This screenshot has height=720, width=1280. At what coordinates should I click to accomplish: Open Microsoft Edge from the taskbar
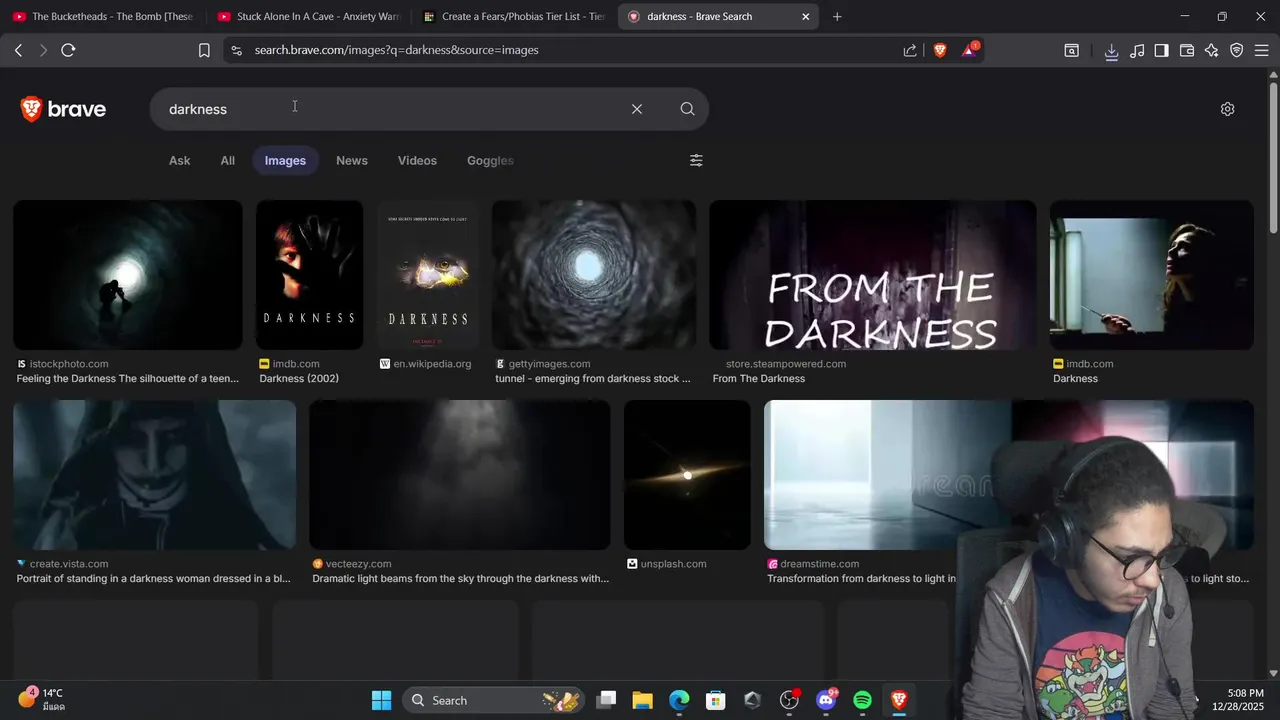(x=679, y=700)
